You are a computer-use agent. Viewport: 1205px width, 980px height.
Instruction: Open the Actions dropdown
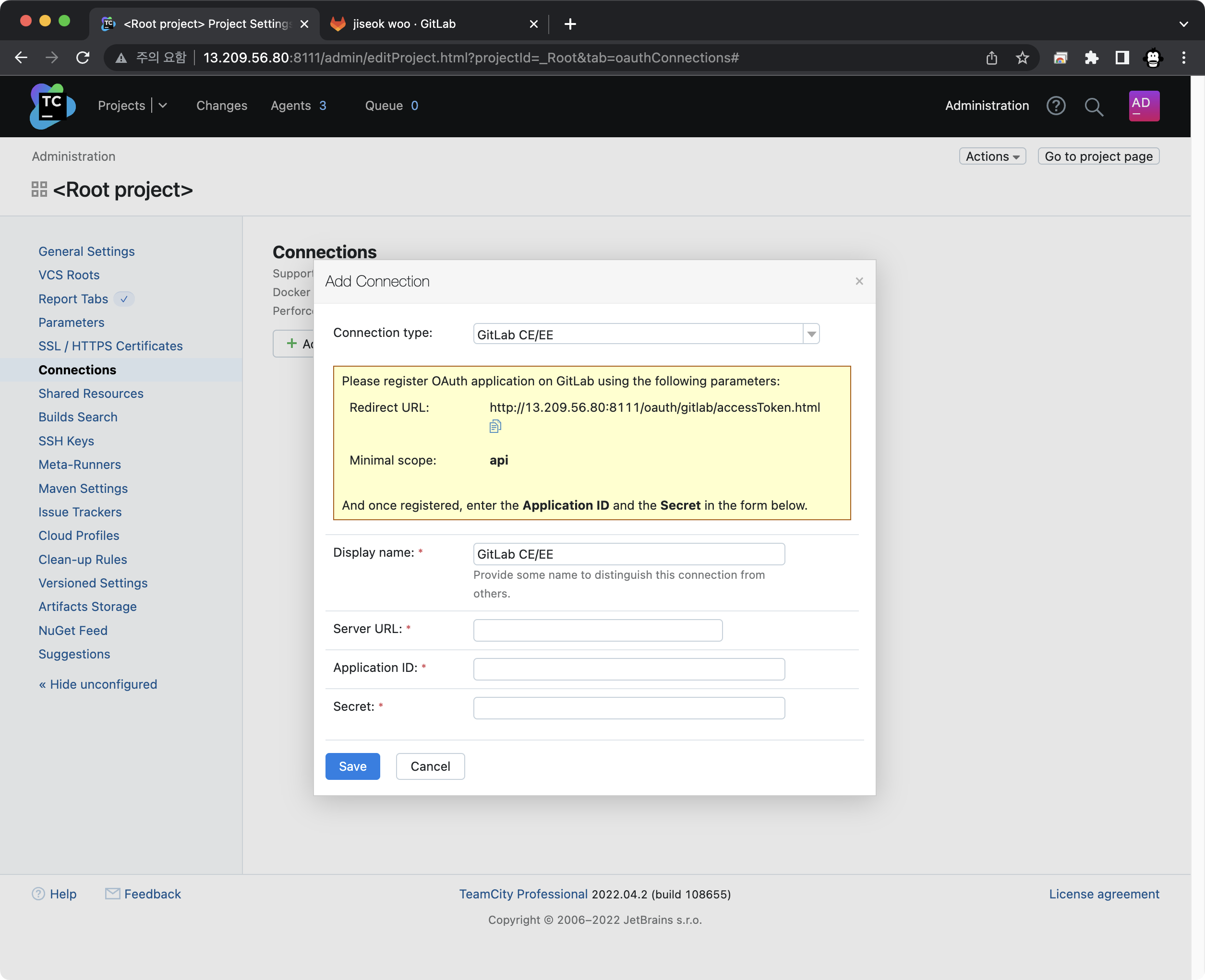[x=992, y=156]
